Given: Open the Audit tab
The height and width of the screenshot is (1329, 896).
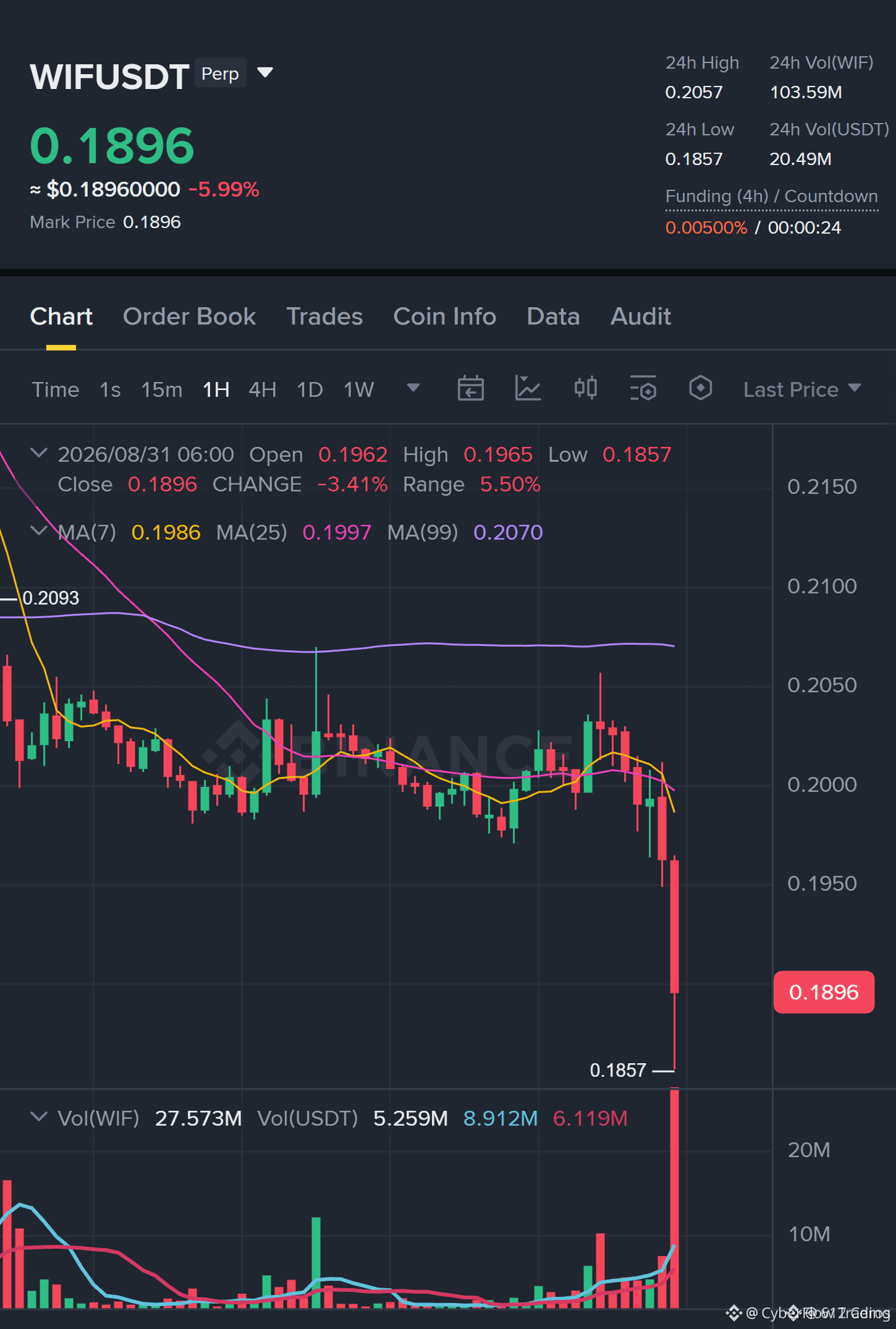Looking at the screenshot, I should click(641, 316).
